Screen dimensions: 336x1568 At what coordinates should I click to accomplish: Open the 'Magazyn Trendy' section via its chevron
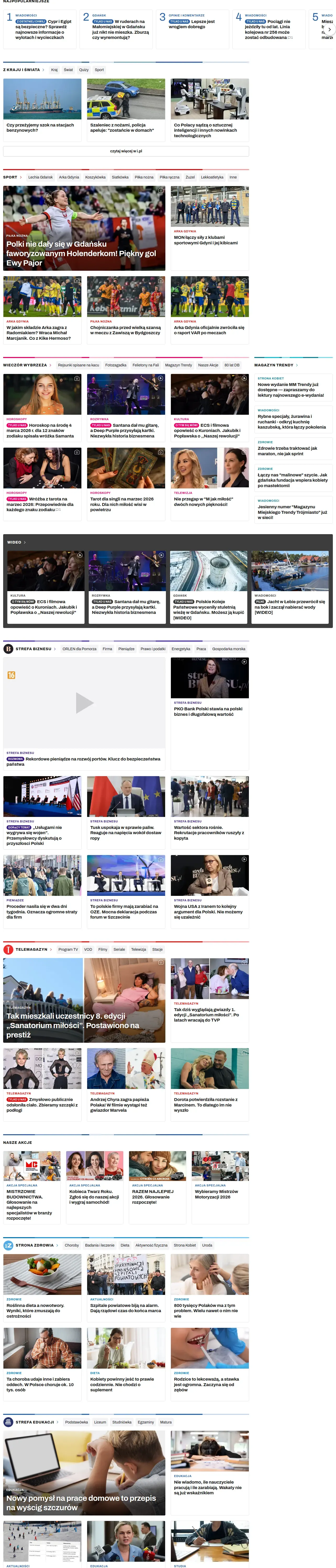(297, 365)
